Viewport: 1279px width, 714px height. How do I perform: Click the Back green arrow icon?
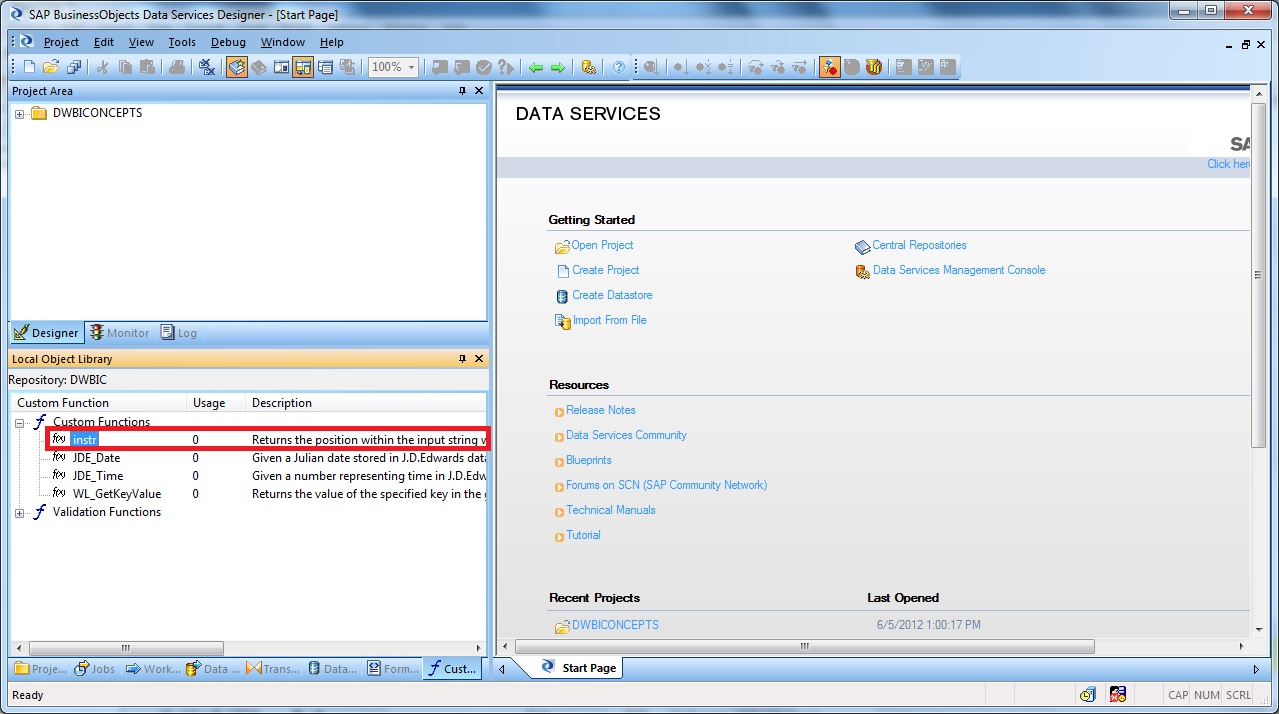tap(536, 67)
